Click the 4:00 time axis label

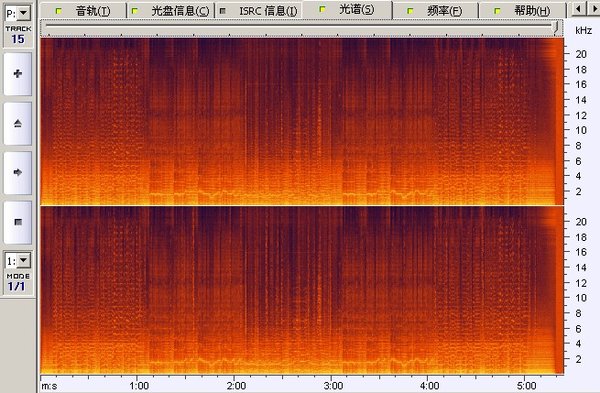[429, 385]
